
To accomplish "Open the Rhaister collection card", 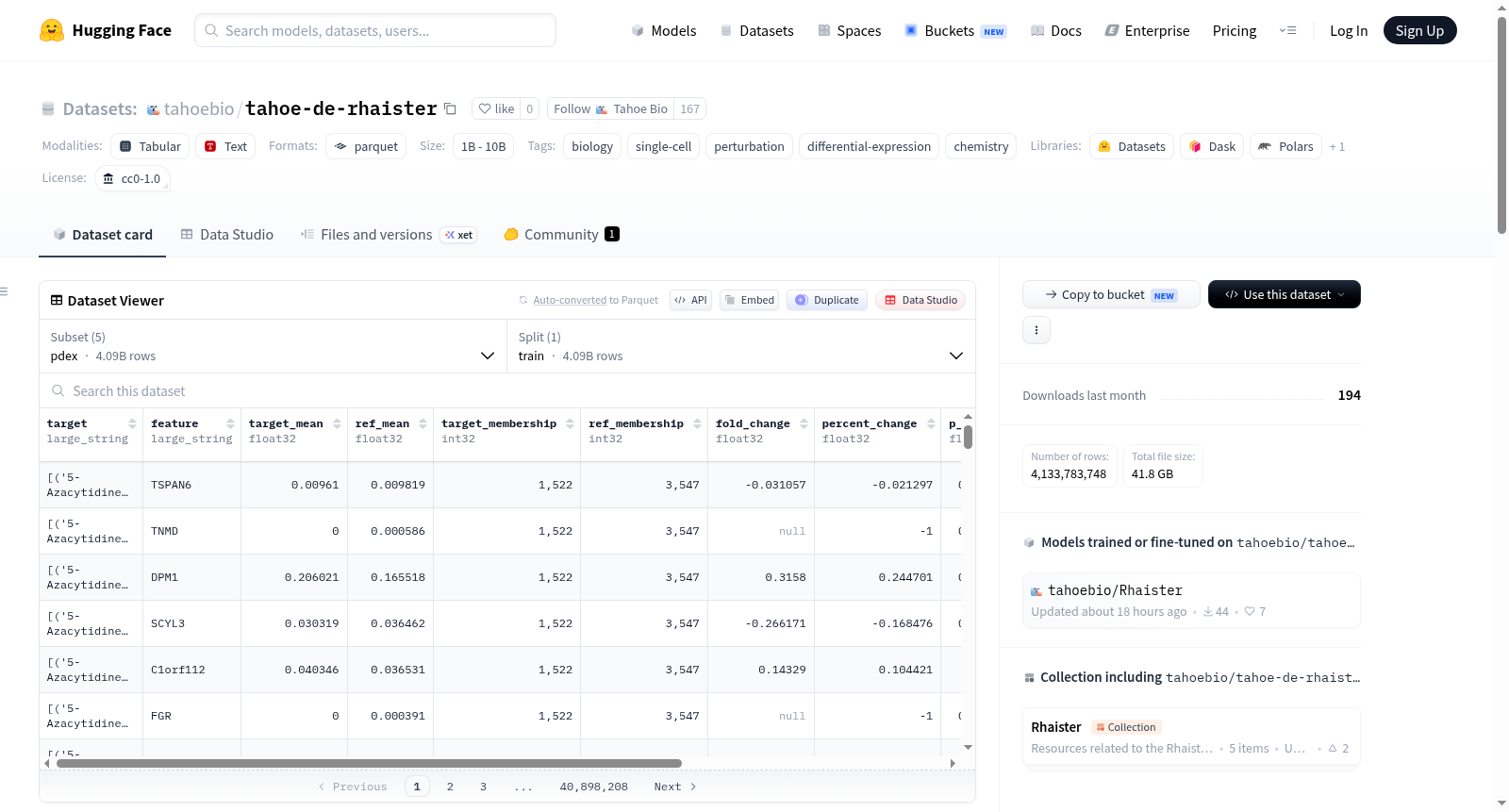I will point(1191,737).
